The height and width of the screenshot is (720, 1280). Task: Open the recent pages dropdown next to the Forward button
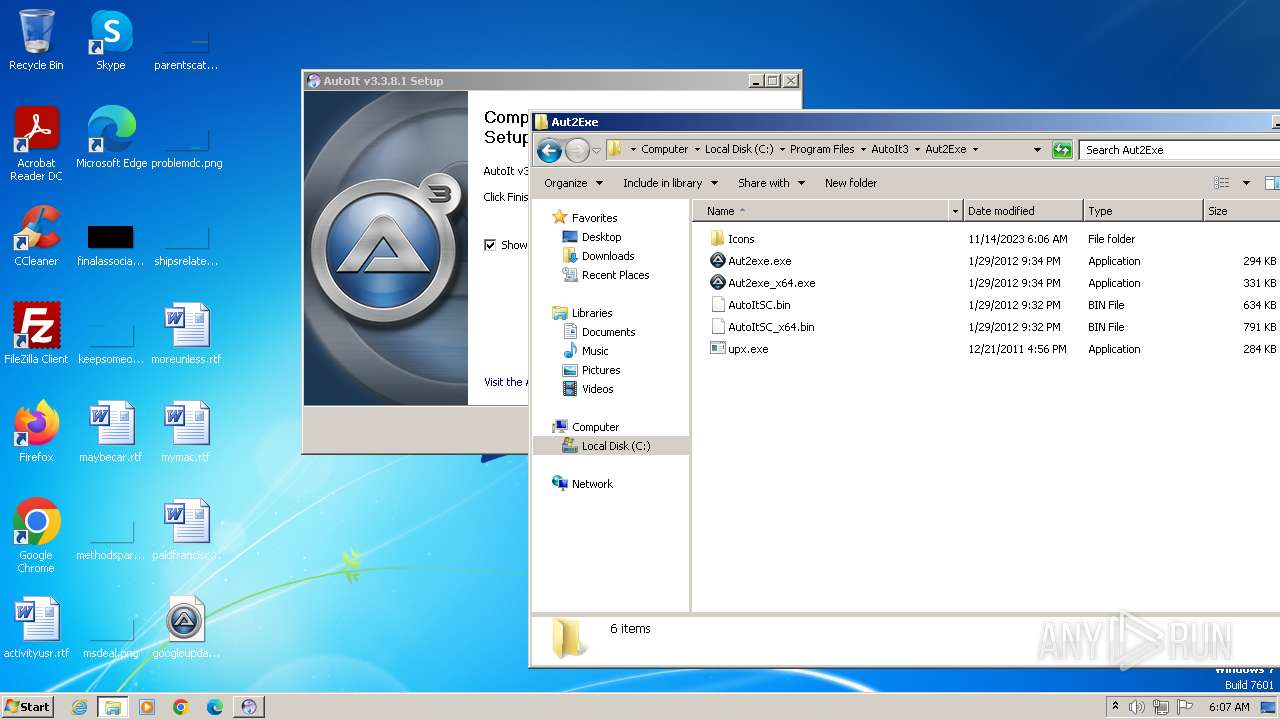596,151
